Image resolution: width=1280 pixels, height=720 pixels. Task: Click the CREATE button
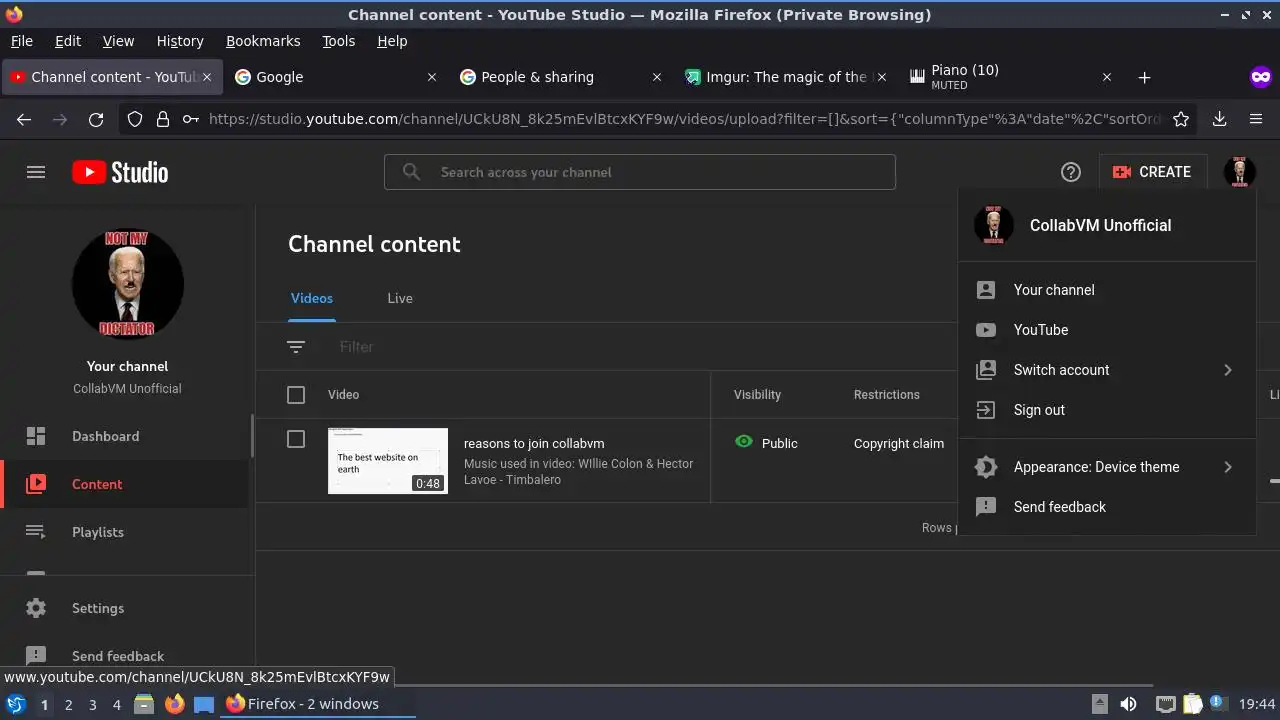1152,172
